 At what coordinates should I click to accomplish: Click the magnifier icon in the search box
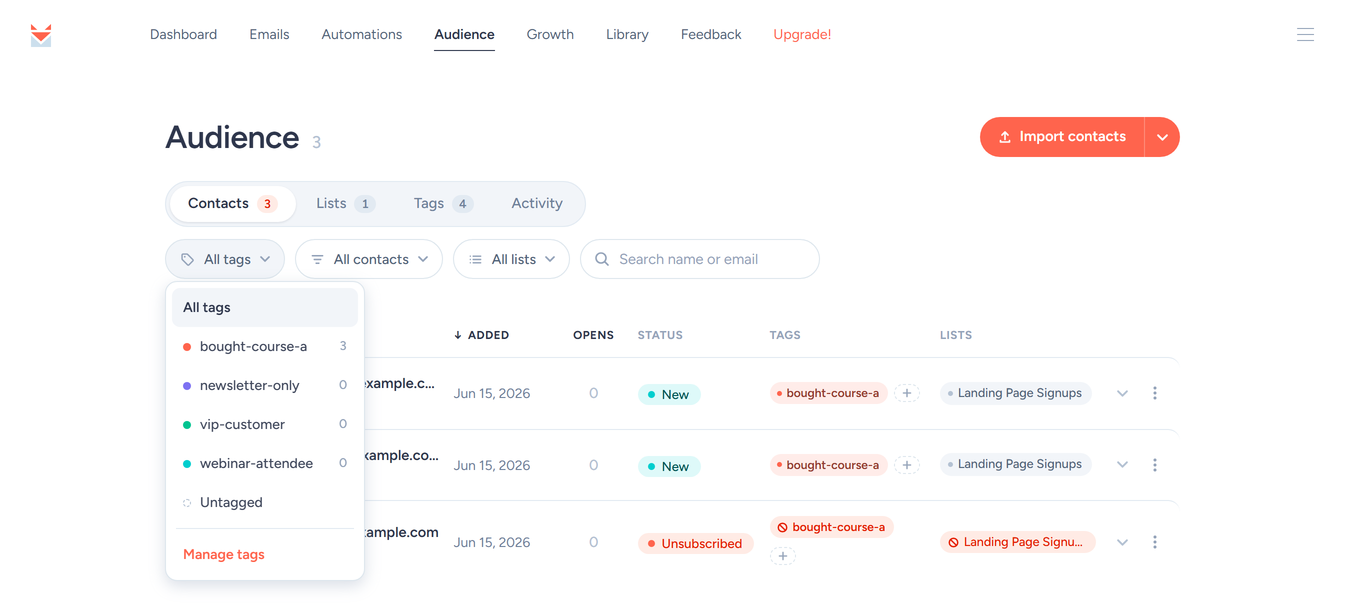click(602, 259)
